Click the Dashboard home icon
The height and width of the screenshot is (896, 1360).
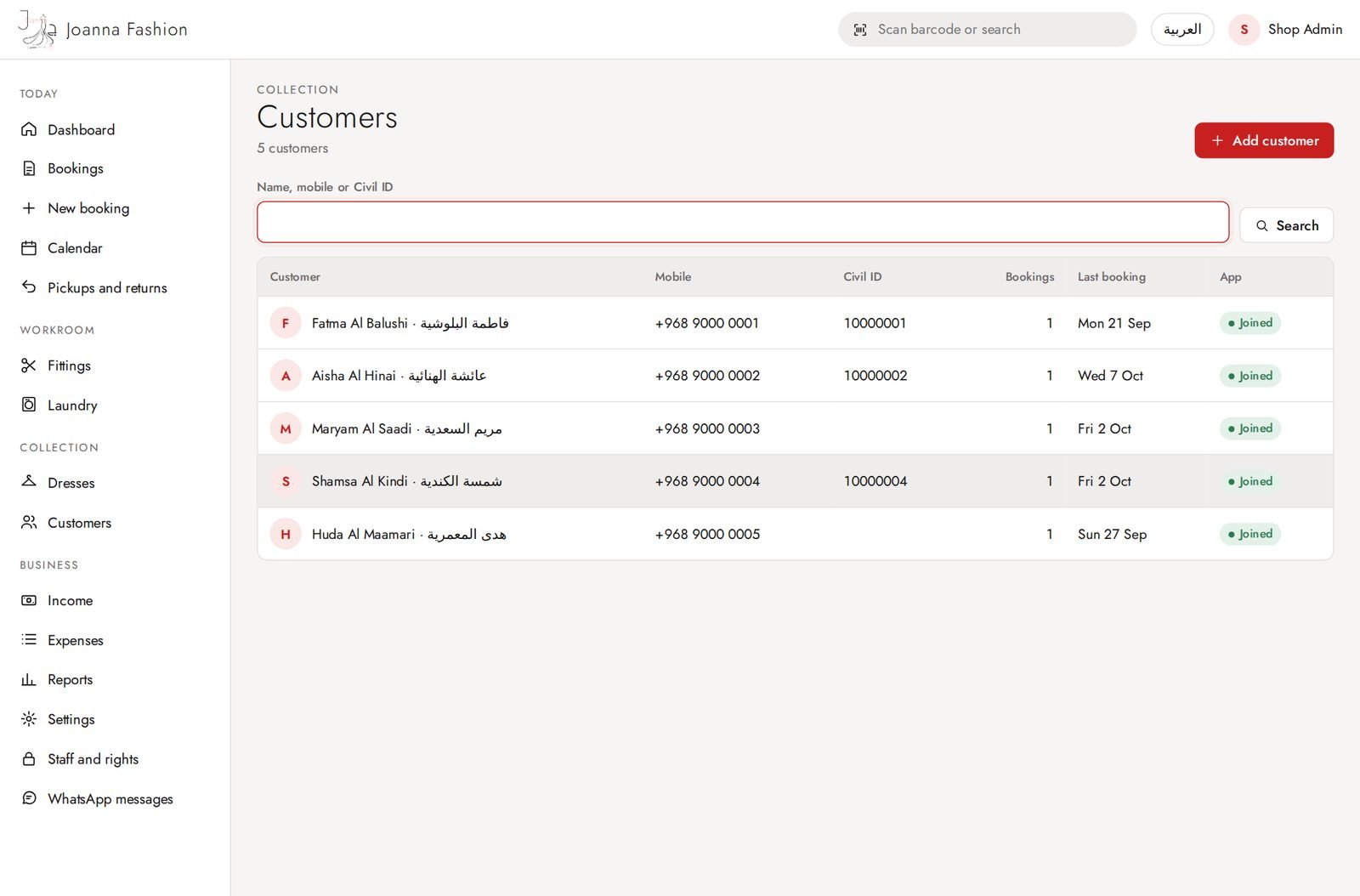[x=29, y=129]
